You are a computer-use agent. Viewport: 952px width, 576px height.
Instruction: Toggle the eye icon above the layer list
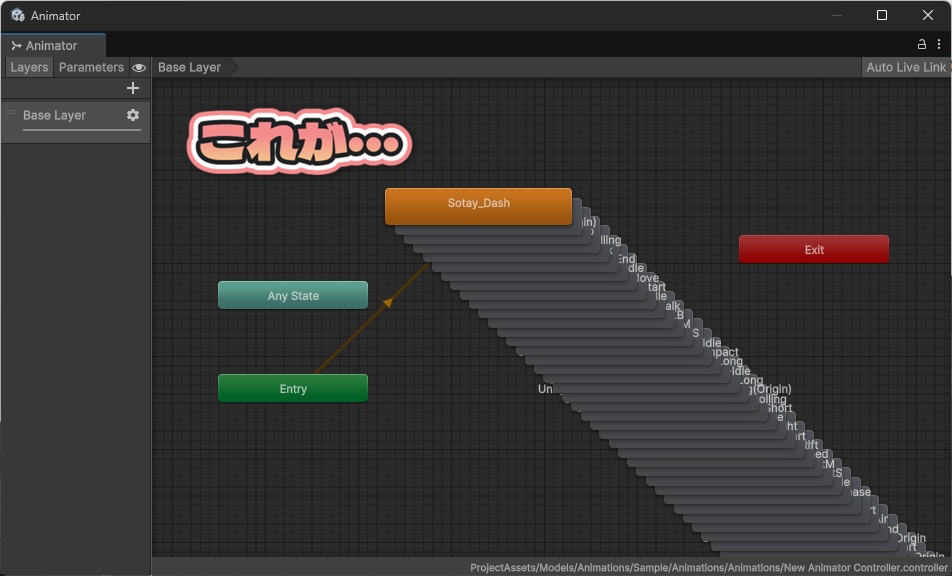click(139, 67)
